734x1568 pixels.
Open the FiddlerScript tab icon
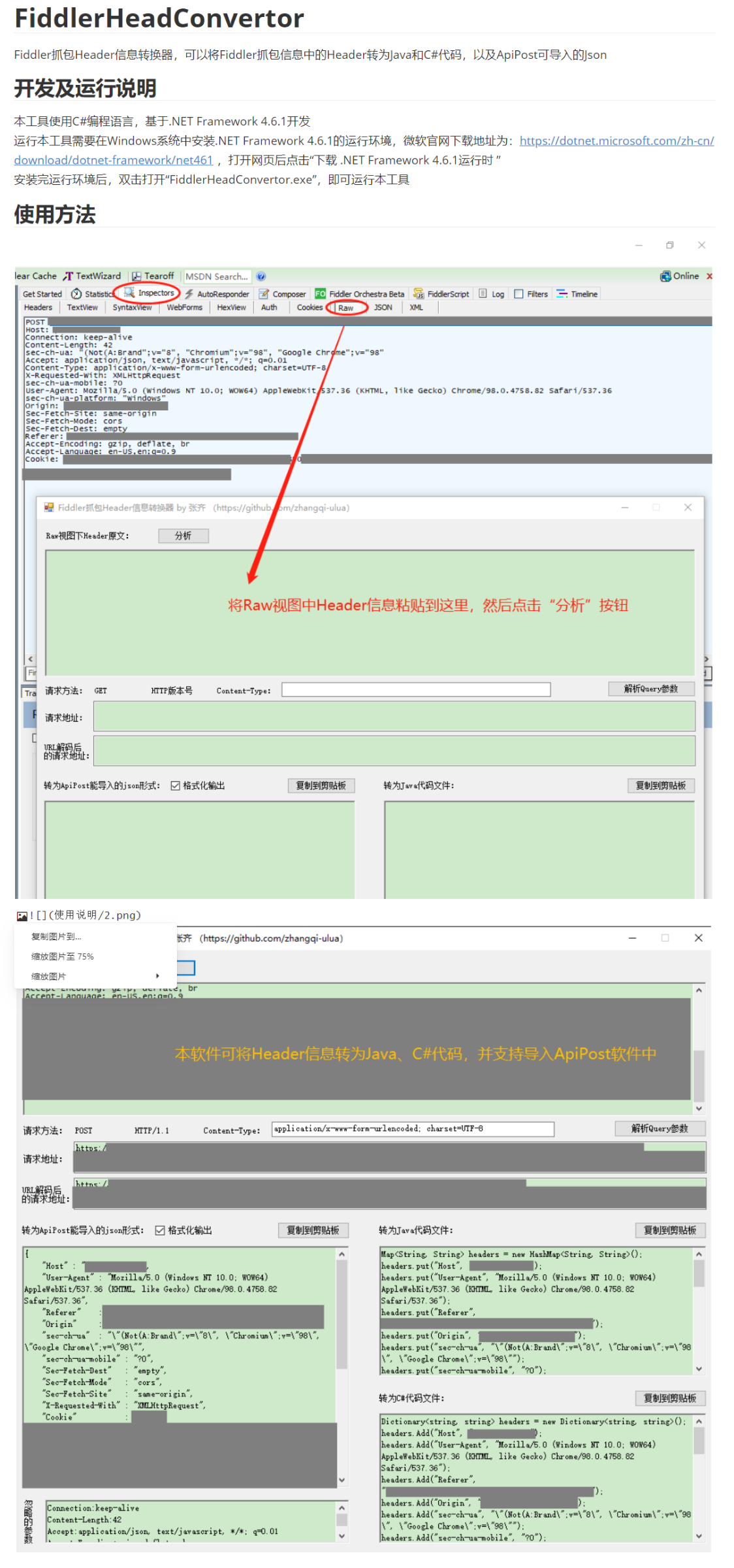(x=419, y=294)
